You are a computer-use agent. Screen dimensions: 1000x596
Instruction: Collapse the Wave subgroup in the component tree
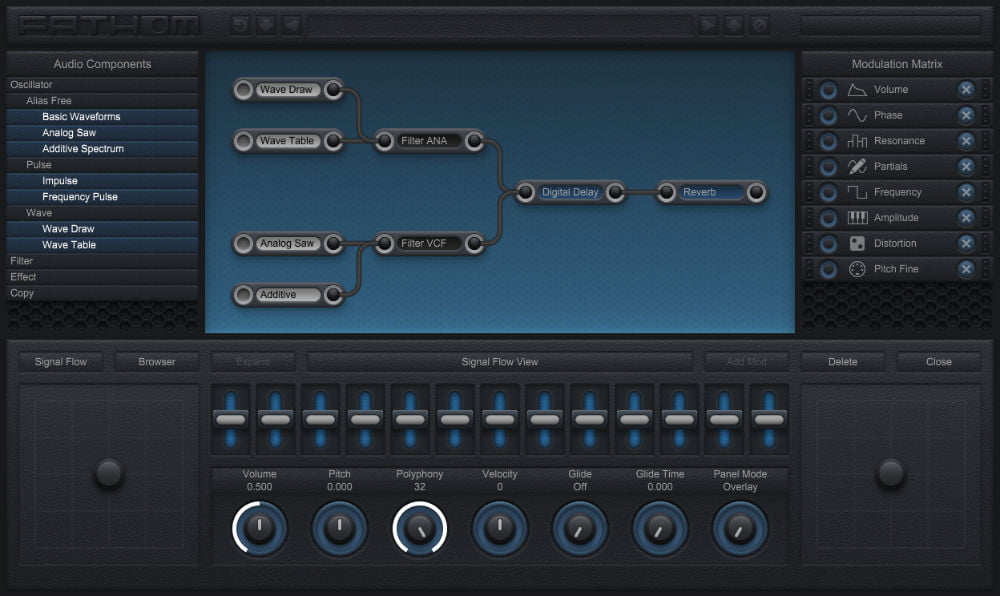click(102, 212)
